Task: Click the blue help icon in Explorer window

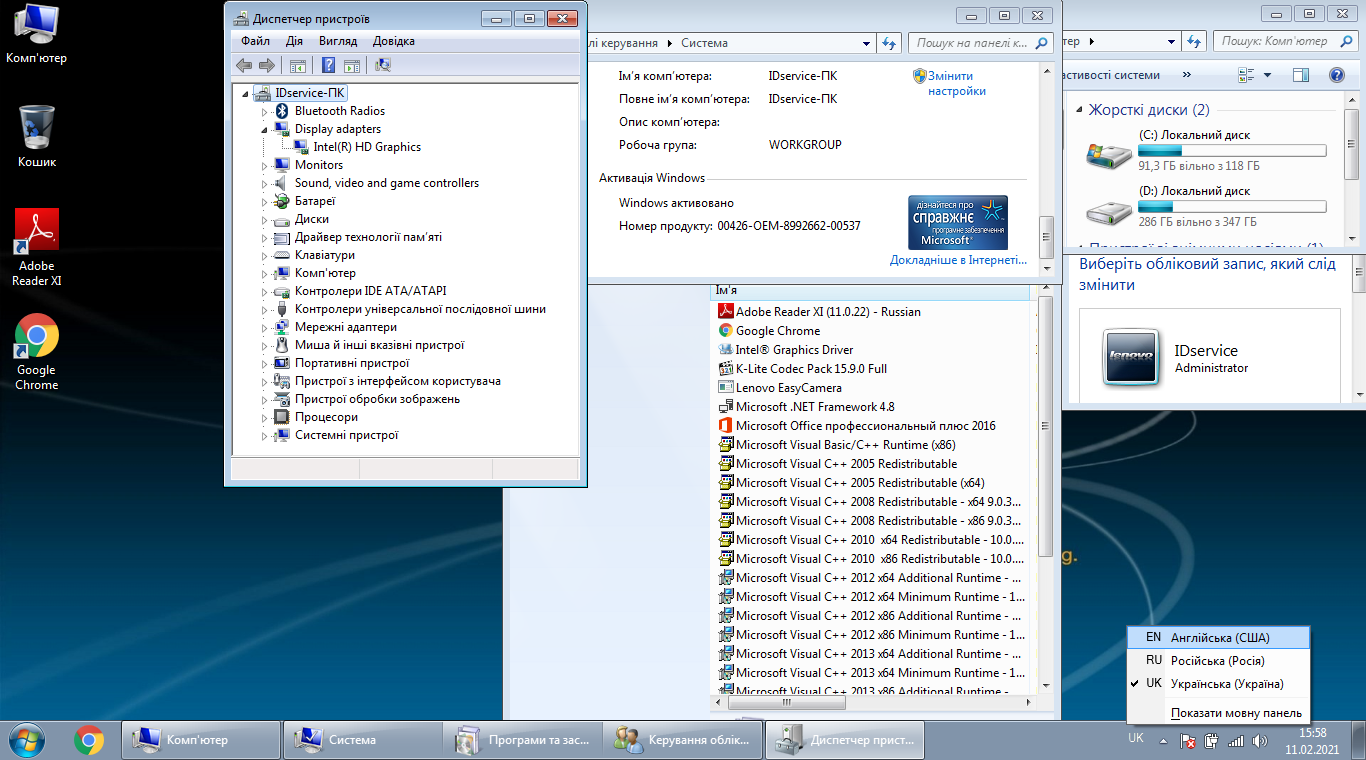Action: 1336,75
